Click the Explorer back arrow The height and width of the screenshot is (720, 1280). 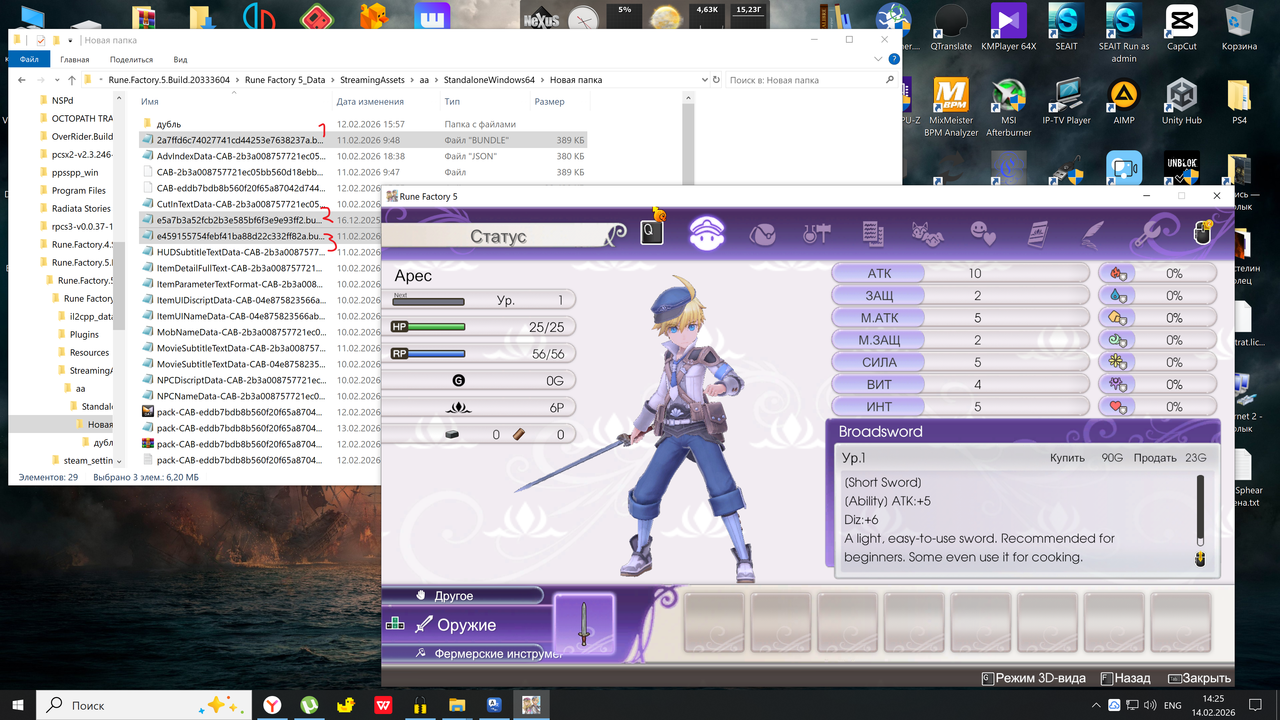click(x=21, y=80)
